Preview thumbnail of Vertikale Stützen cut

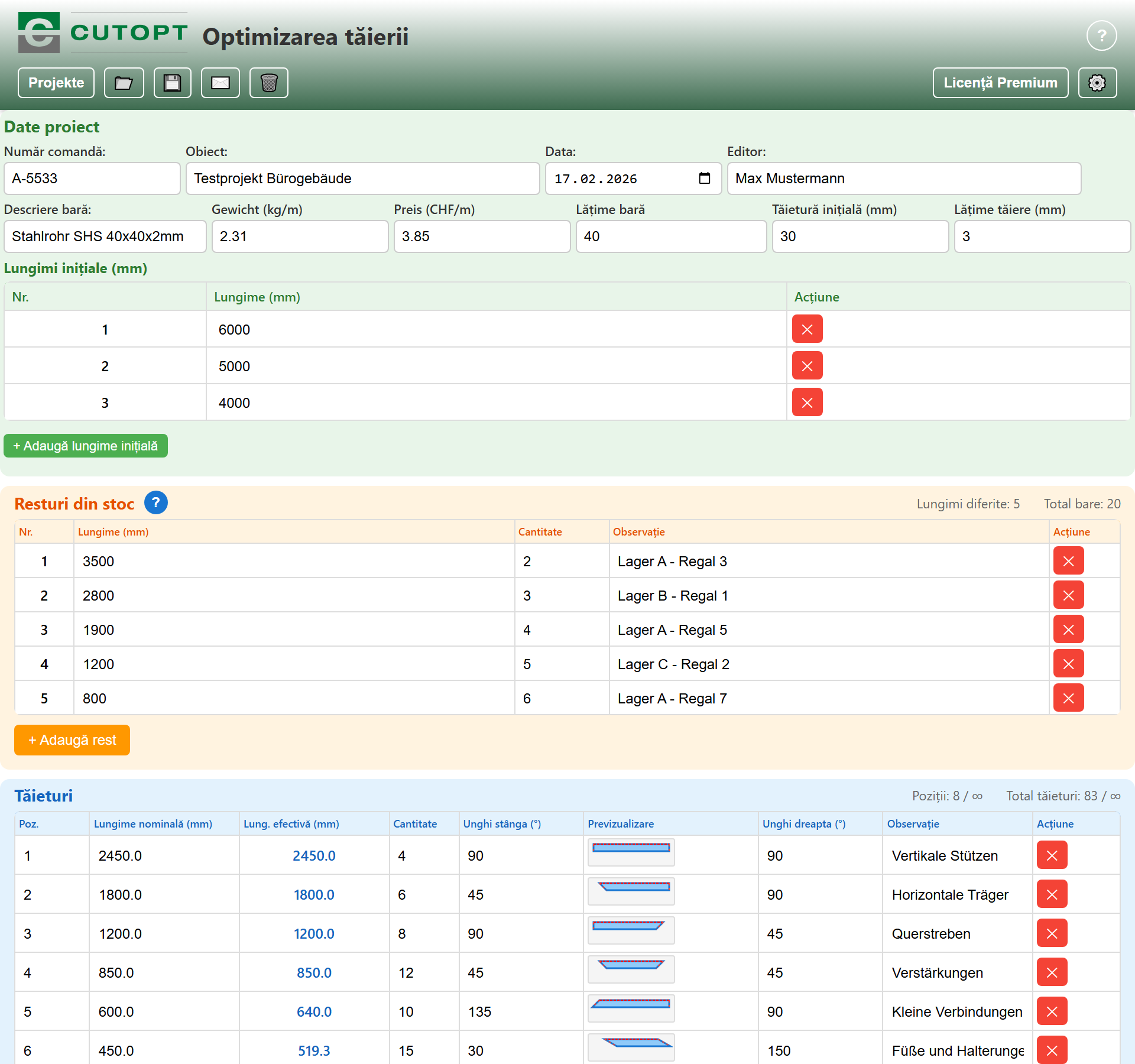(631, 852)
